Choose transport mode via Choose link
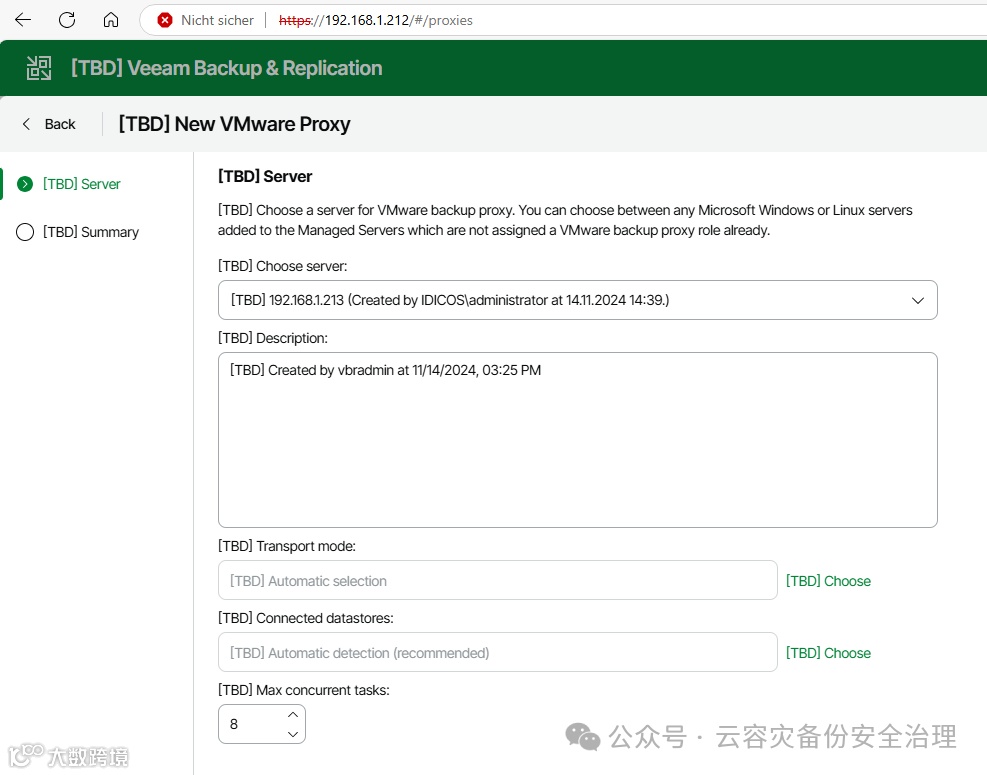The height and width of the screenshot is (775, 987). 828,581
